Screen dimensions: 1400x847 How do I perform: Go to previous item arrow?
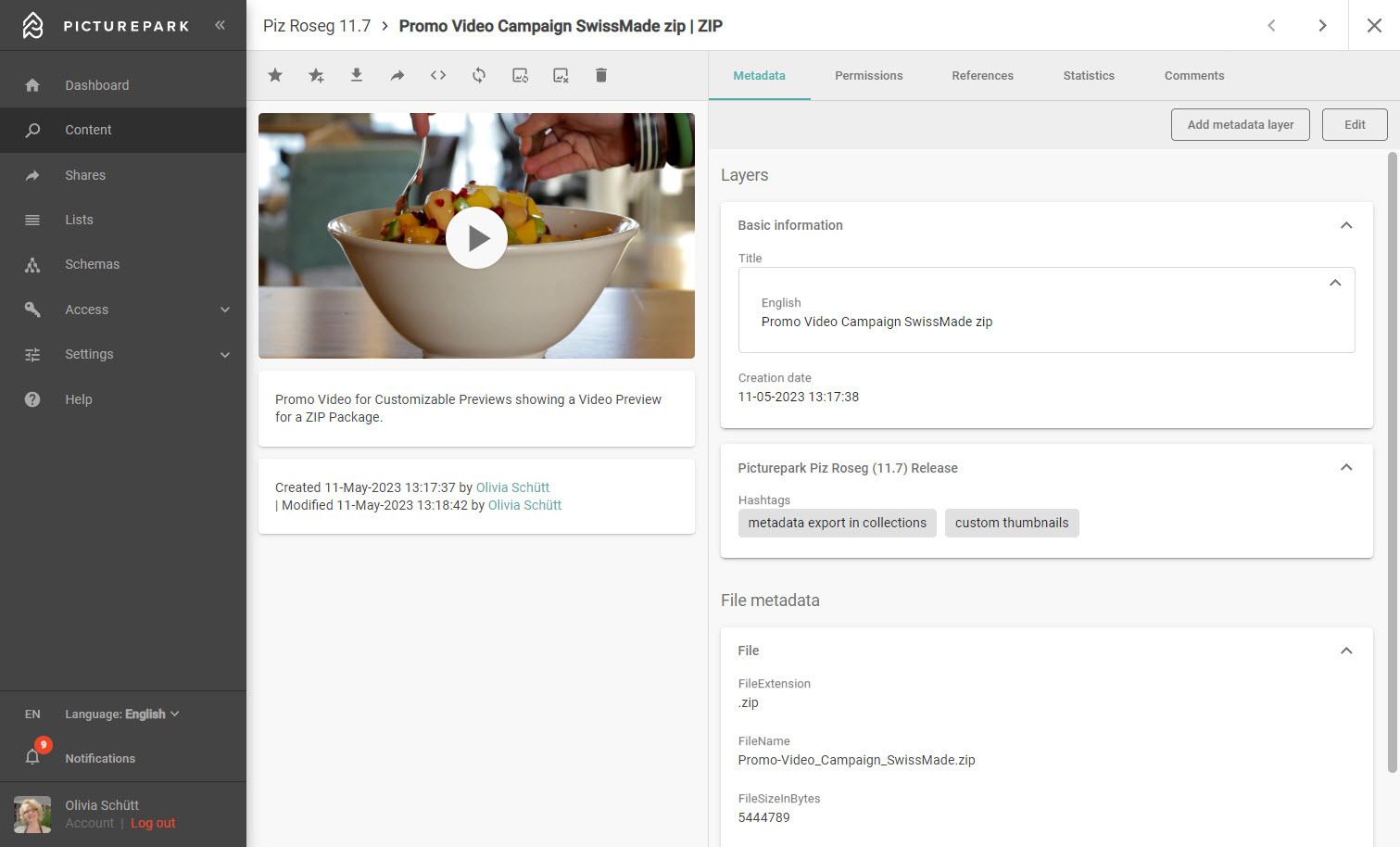coord(1271,26)
